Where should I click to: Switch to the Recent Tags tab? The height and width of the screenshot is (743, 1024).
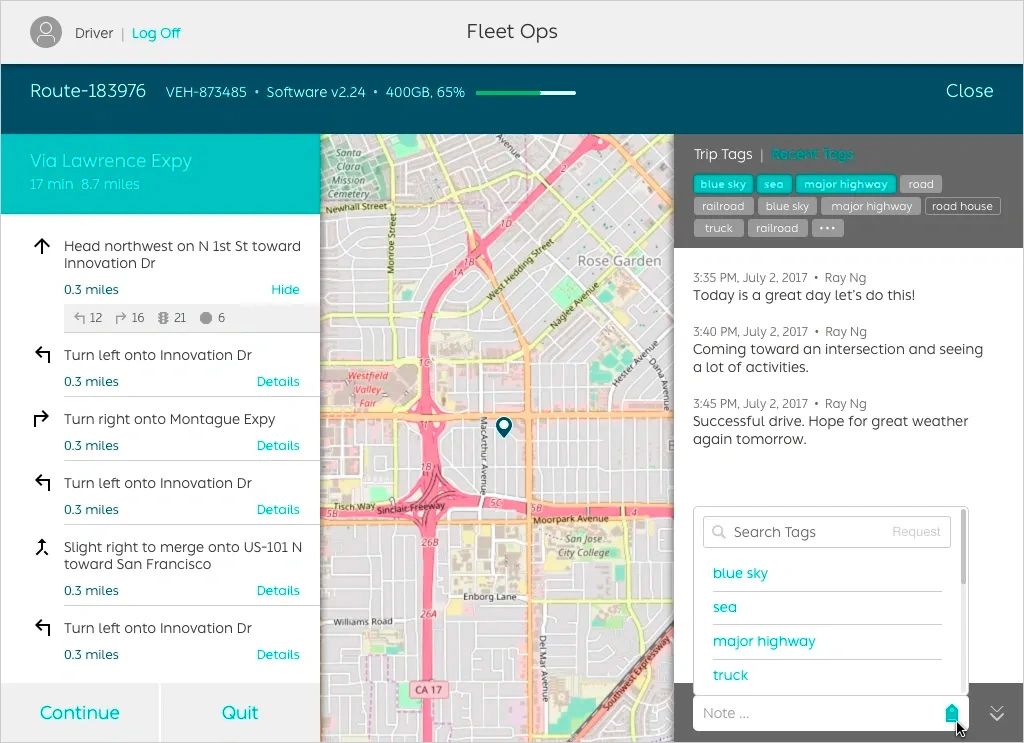point(811,154)
